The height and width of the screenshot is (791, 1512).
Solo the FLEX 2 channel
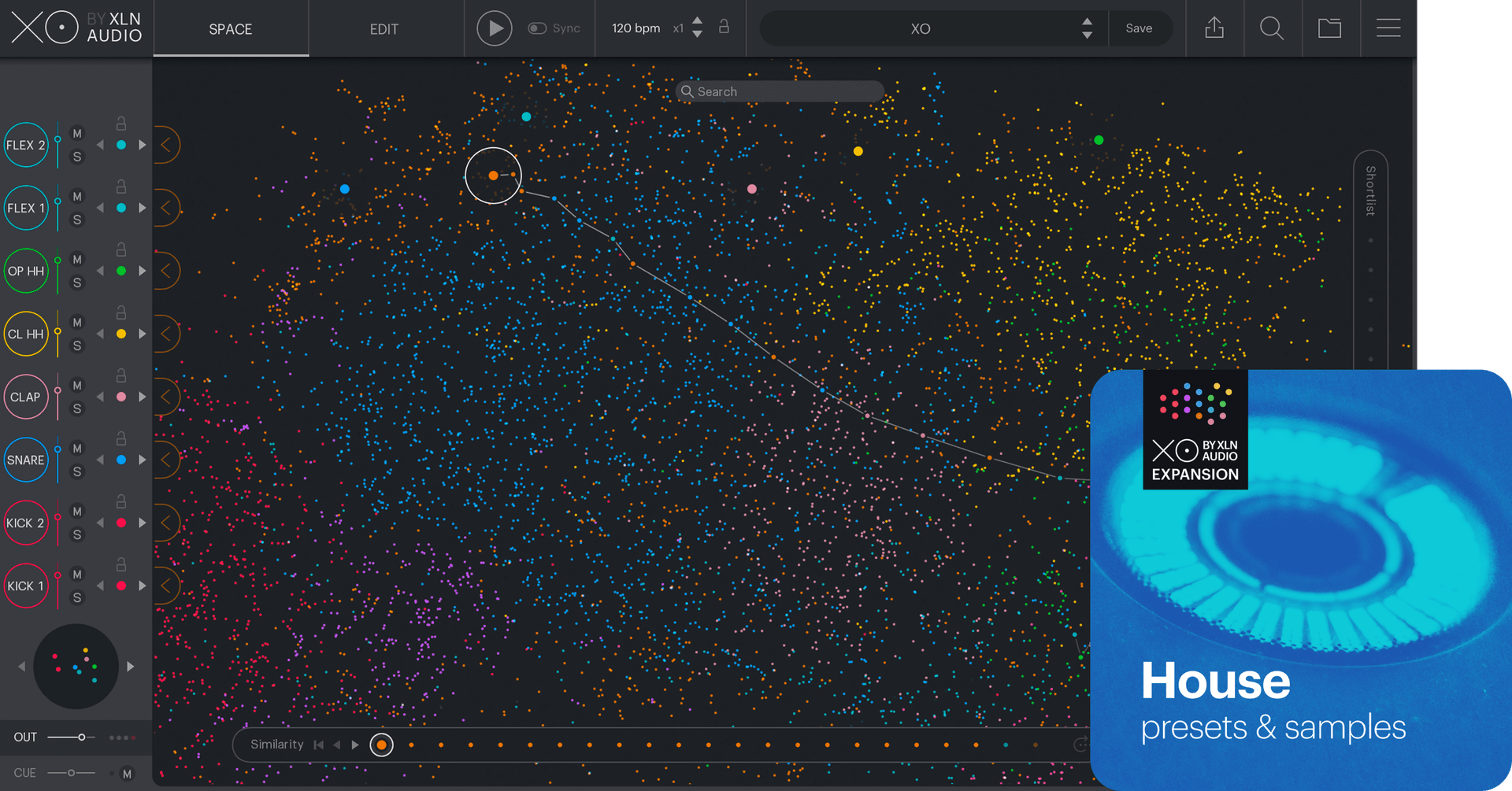77,157
